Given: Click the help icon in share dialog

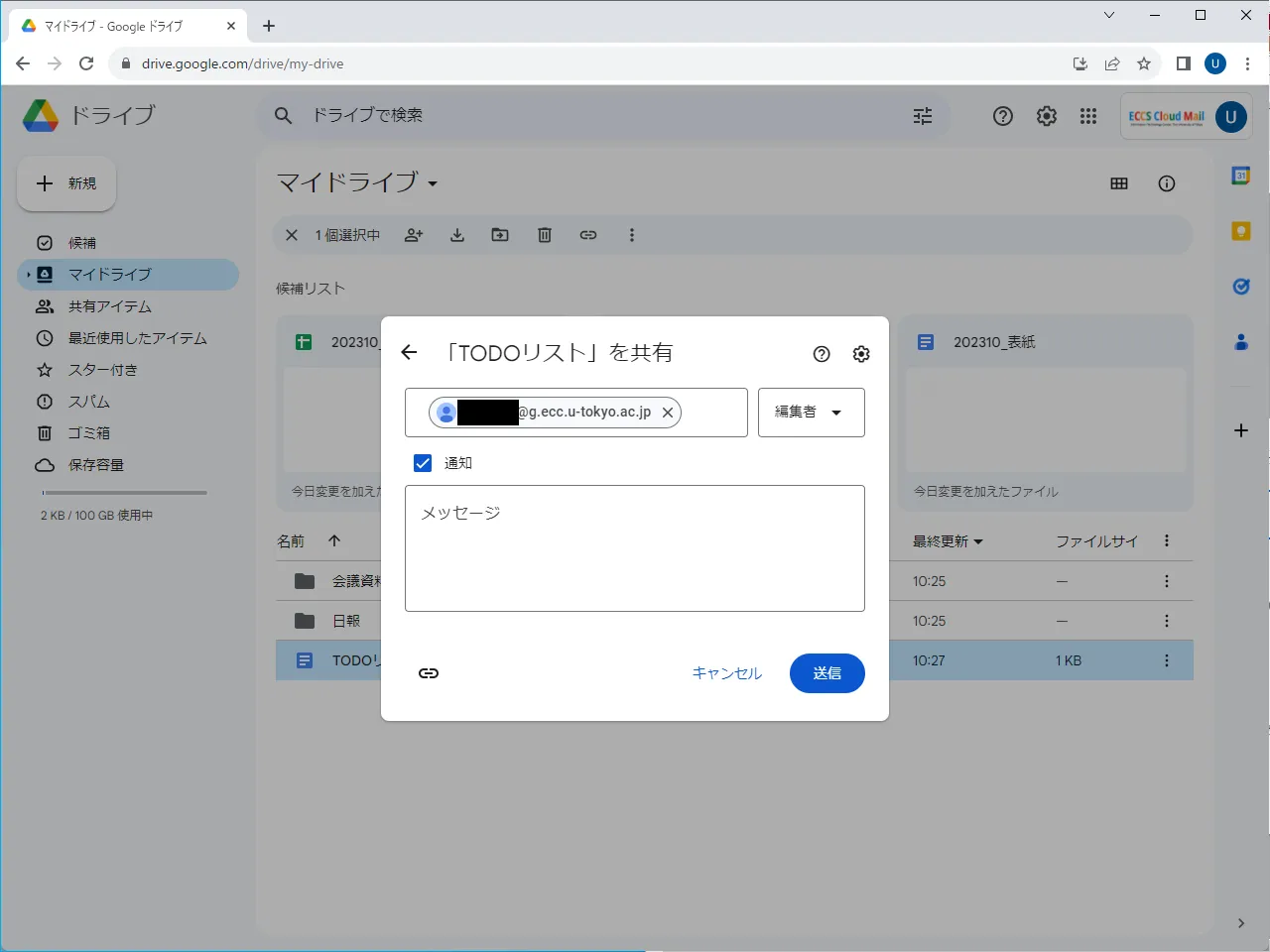Looking at the screenshot, I should tap(822, 354).
